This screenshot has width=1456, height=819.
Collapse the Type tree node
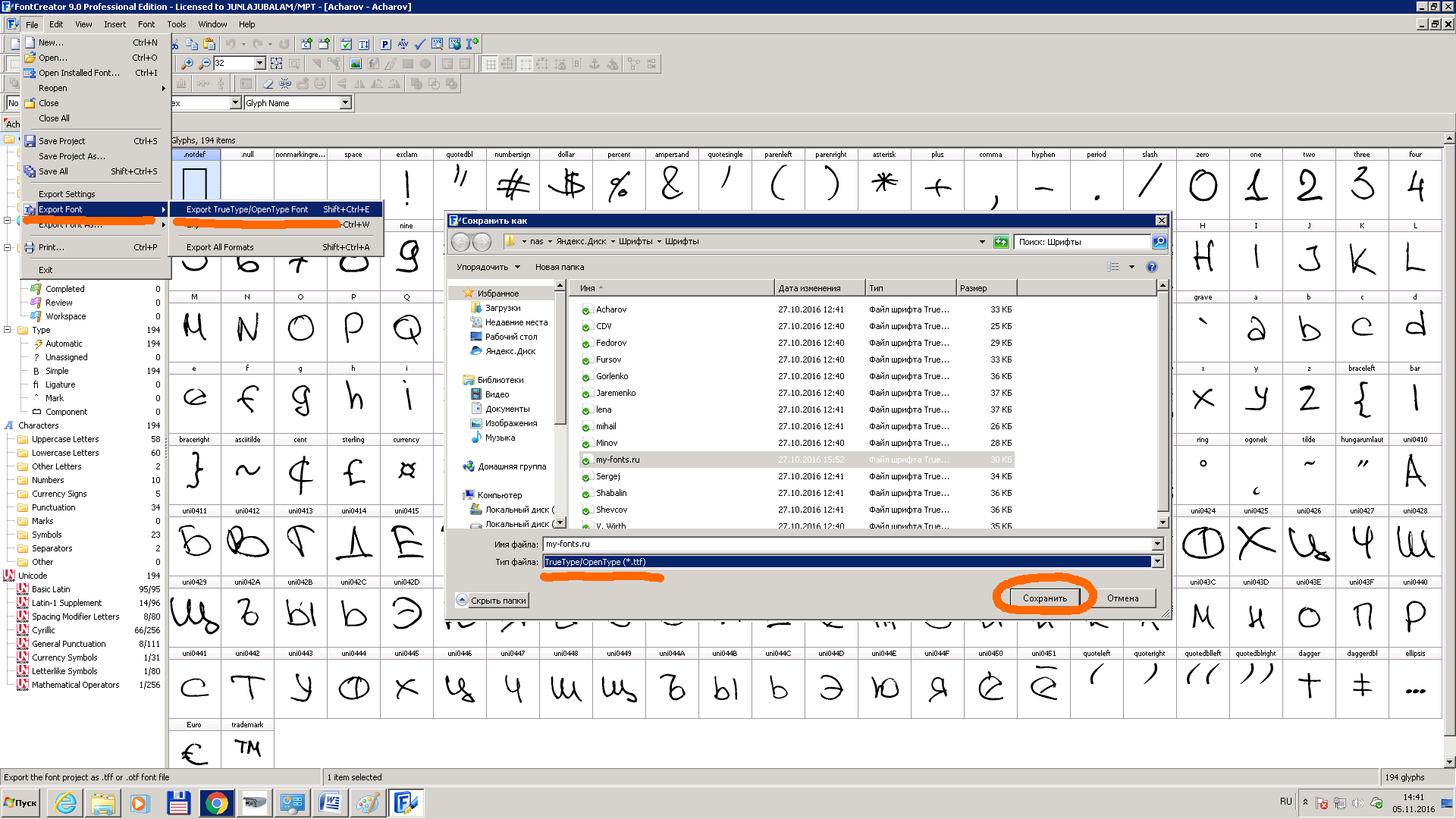[x=8, y=330]
